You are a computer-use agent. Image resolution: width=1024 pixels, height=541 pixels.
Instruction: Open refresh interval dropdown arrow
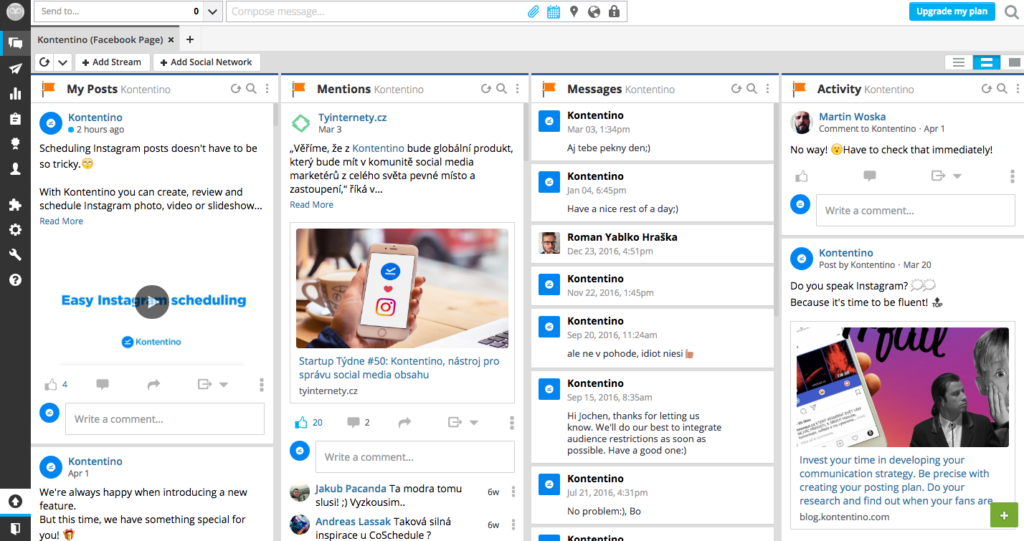point(63,62)
